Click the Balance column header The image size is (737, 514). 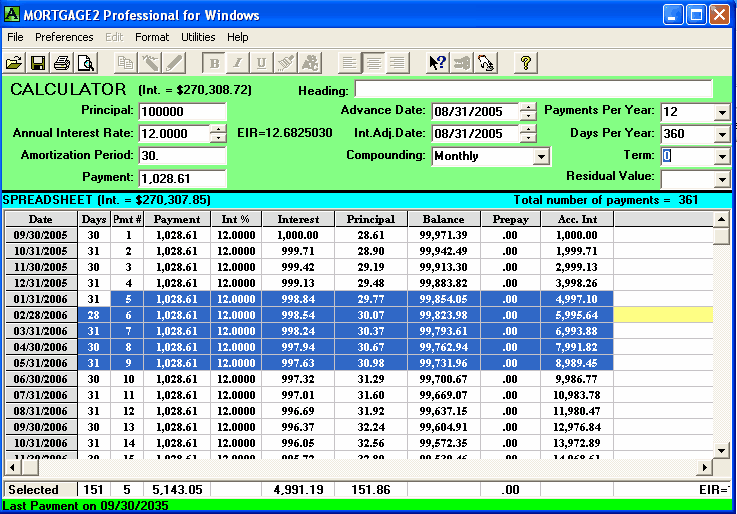coord(443,219)
